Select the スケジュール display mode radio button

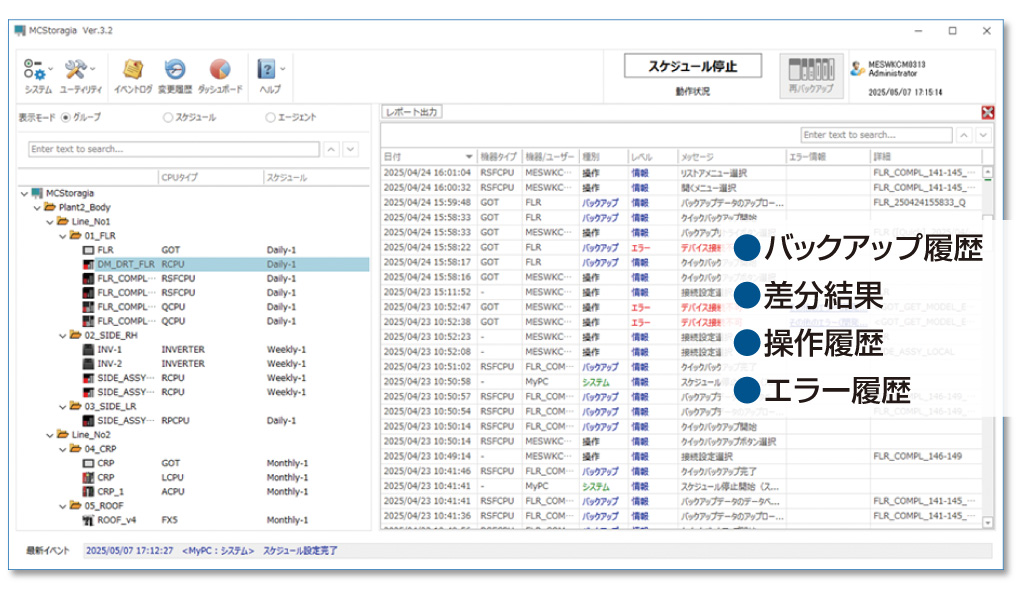point(168,117)
